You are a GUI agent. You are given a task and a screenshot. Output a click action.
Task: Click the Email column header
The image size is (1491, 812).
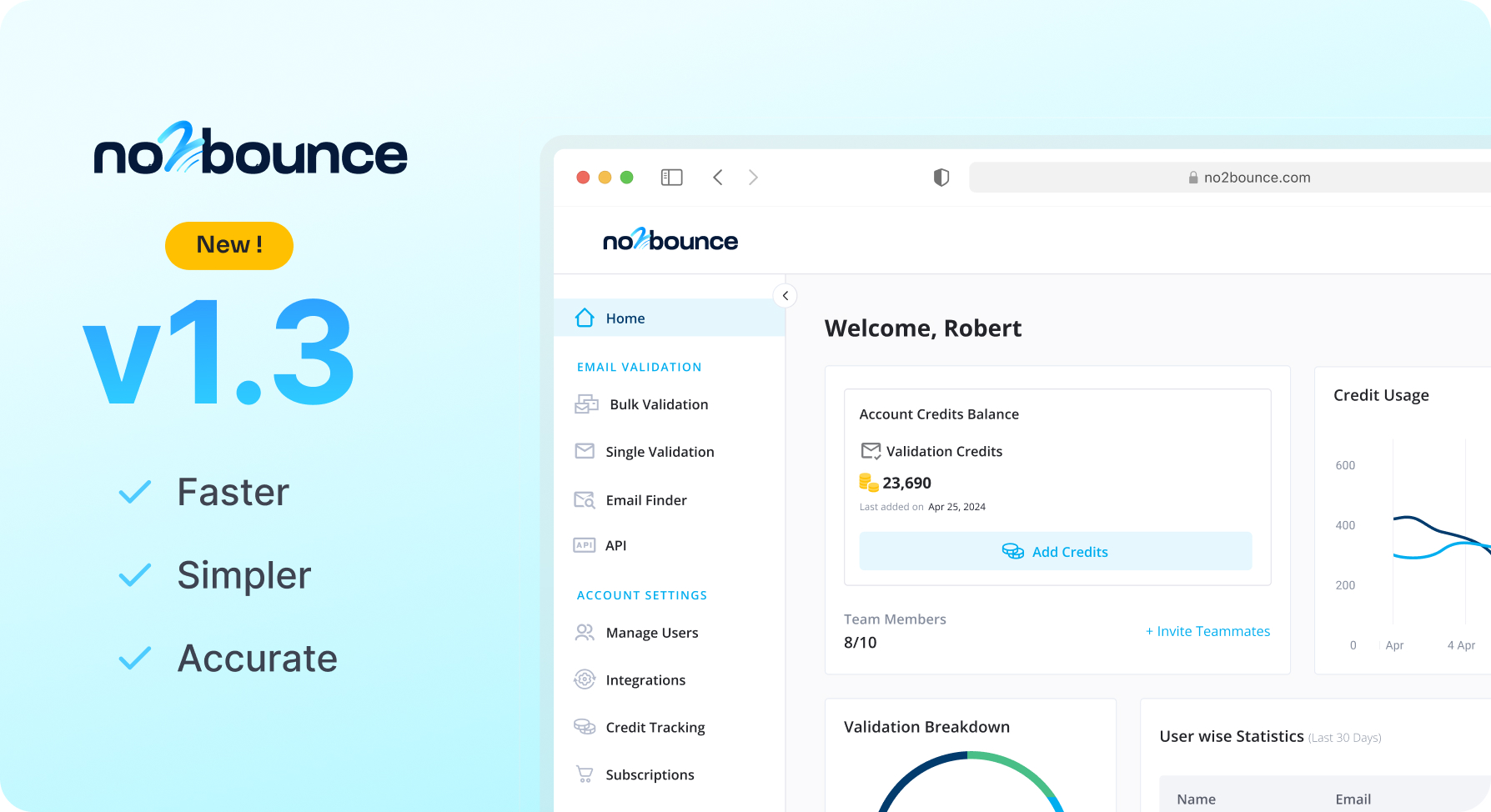(1353, 799)
